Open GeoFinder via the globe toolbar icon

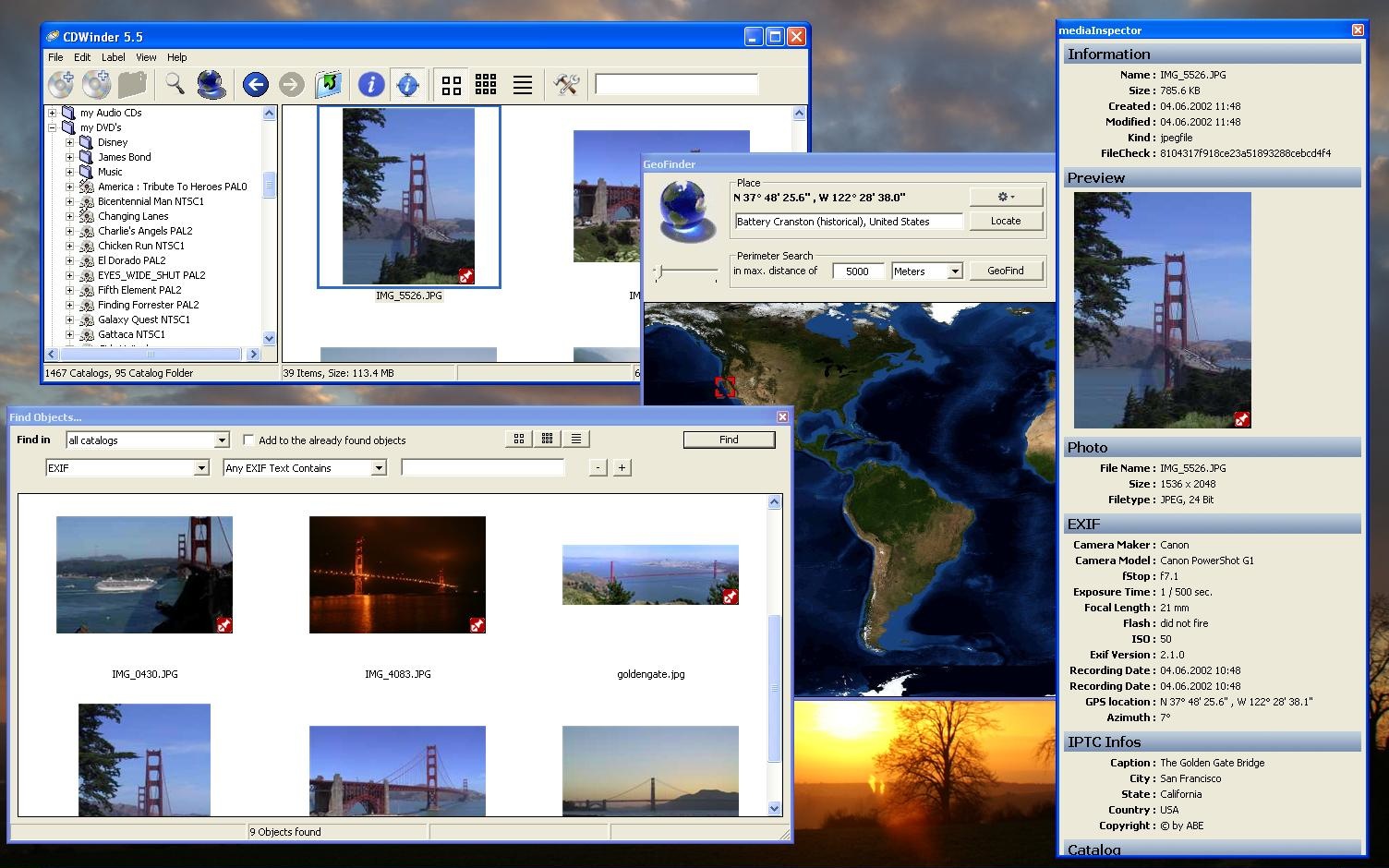211,85
